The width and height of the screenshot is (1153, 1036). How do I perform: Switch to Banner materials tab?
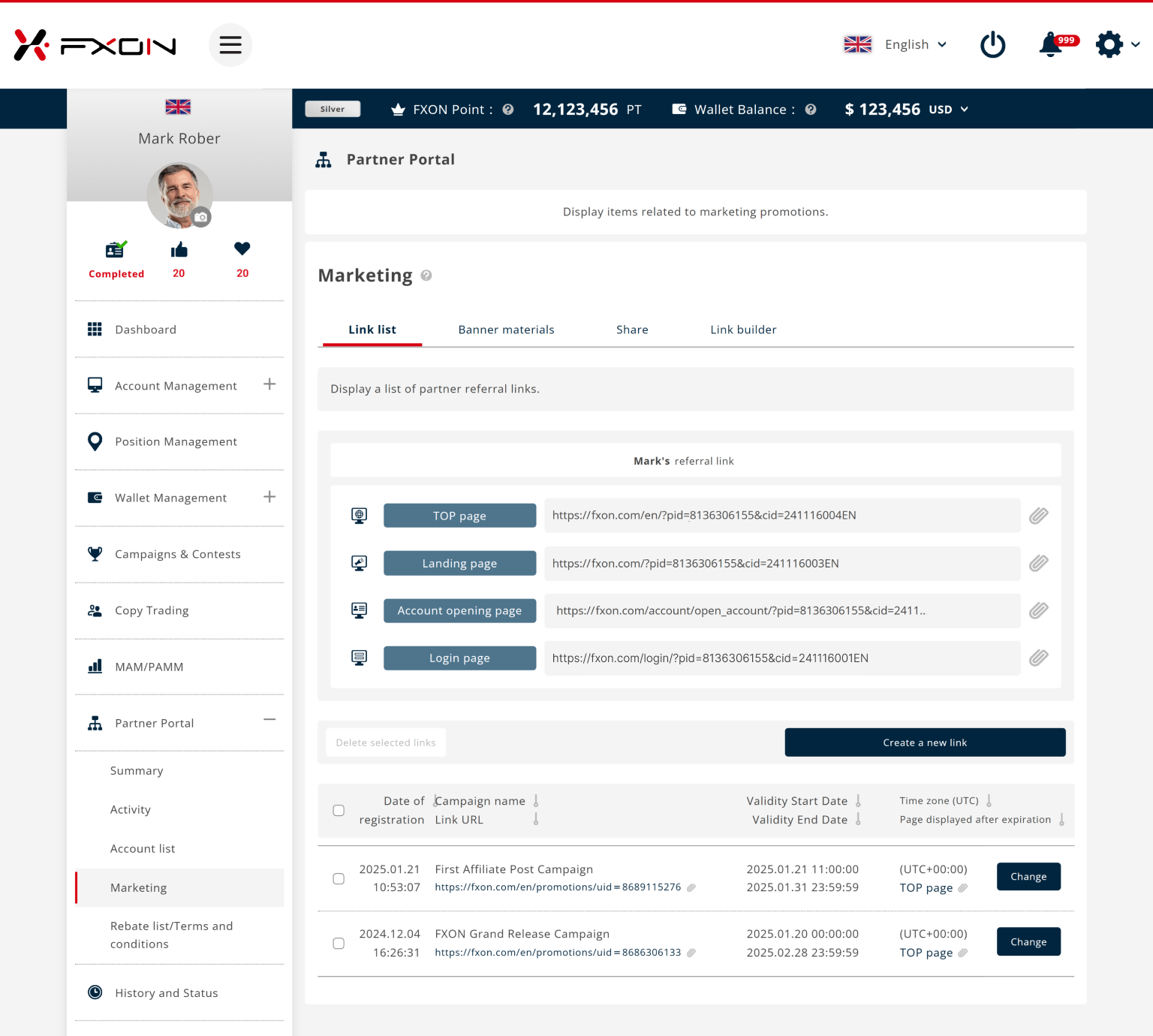(x=507, y=330)
